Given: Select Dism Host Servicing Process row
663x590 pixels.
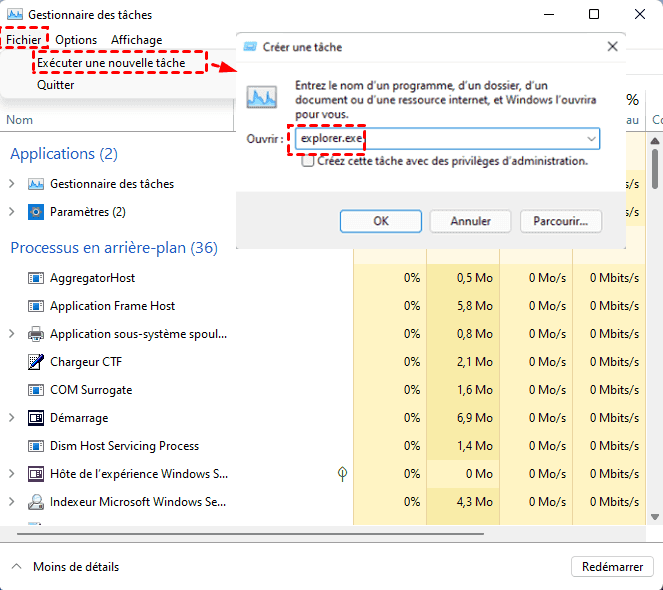Looking at the screenshot, I should pyautogui.click(x=124, y=446).
